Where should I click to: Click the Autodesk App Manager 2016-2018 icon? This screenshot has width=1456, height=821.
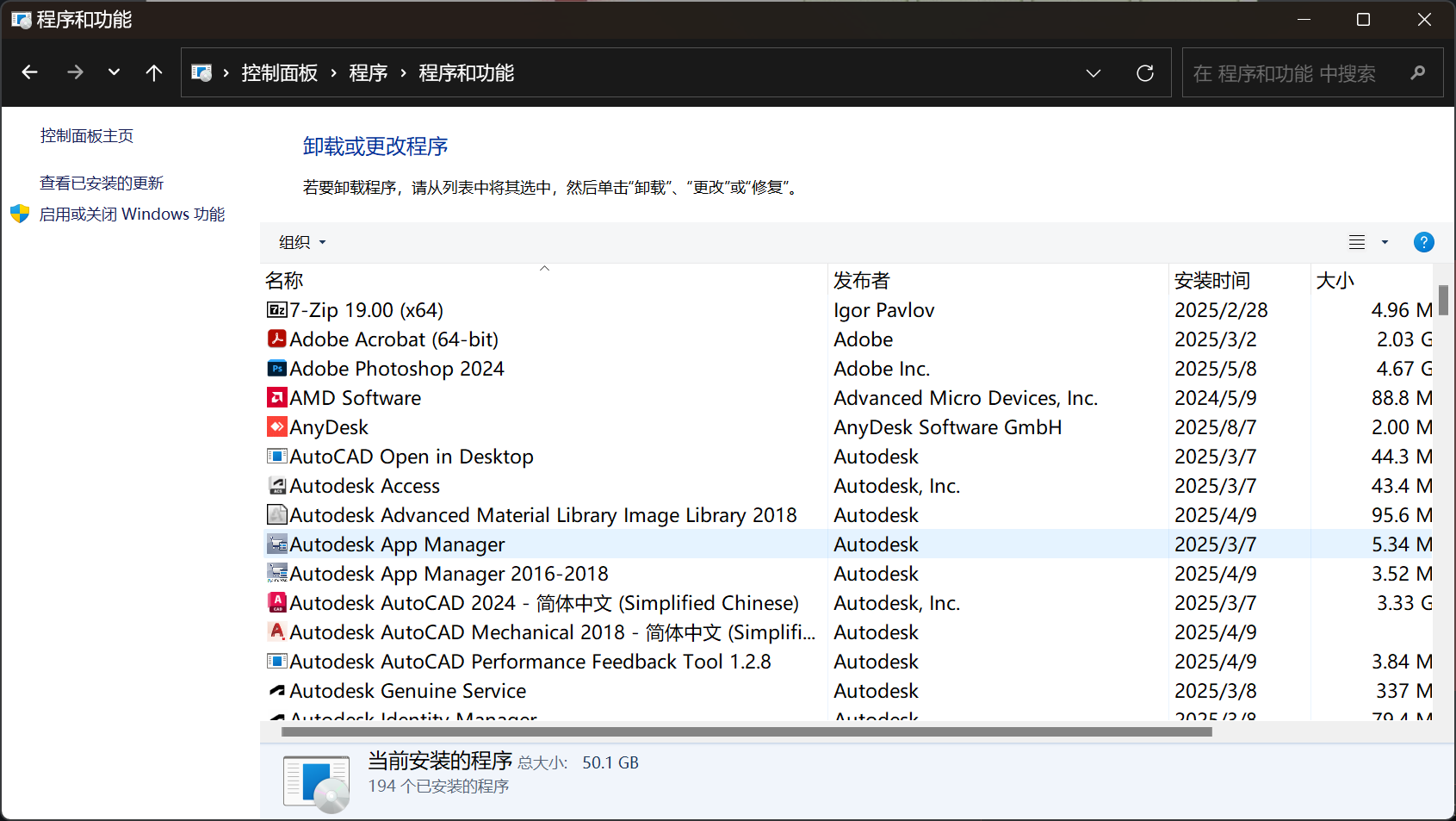[277, 574]
